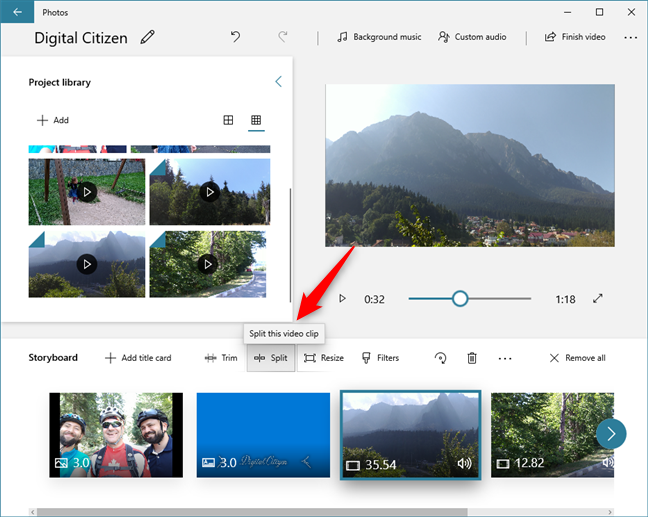The width and height of the screenshot is (648, 517).
Task: Show next storyboard clips with arrow
Action: tap(611, 434)
